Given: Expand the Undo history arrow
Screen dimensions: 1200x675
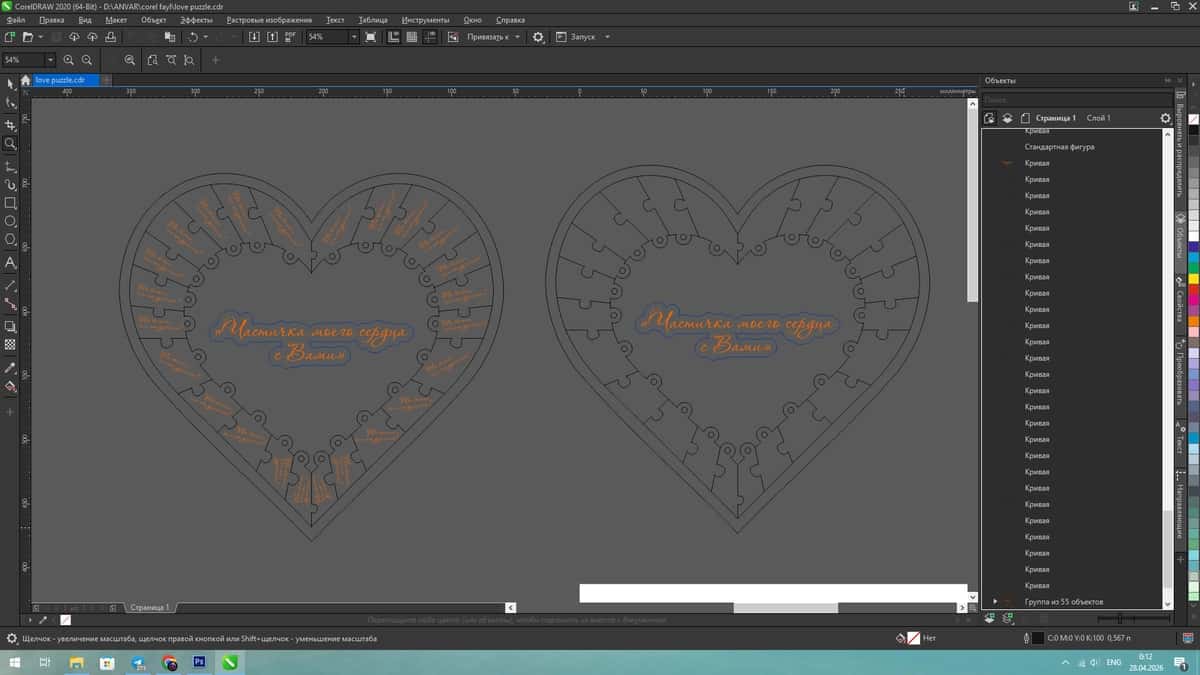Looking at the screenshot, I should (205, 37).
